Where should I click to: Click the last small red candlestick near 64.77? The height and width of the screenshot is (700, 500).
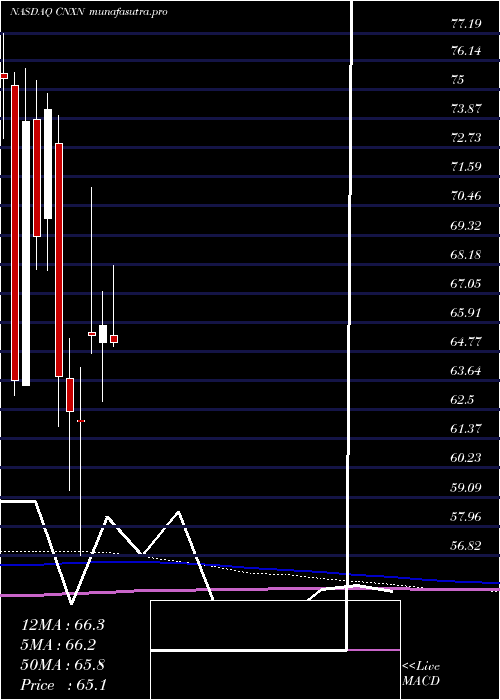[114, 339]
